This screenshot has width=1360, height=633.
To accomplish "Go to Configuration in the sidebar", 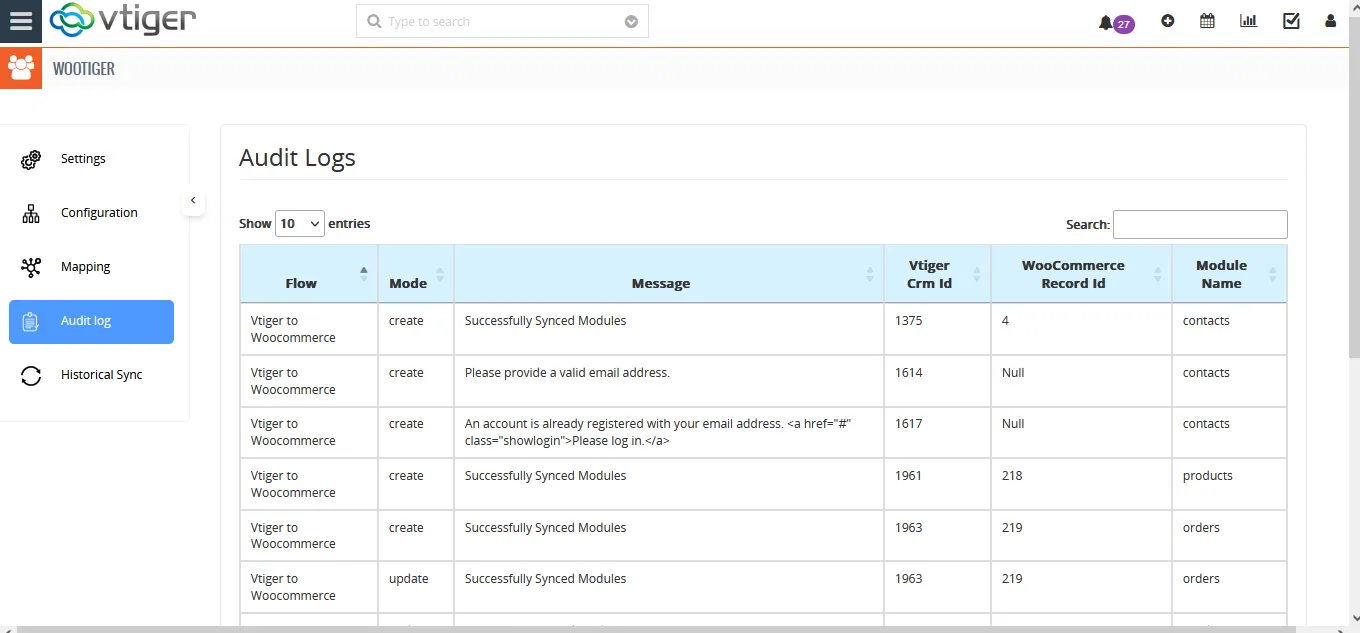I will coord(98,213).
